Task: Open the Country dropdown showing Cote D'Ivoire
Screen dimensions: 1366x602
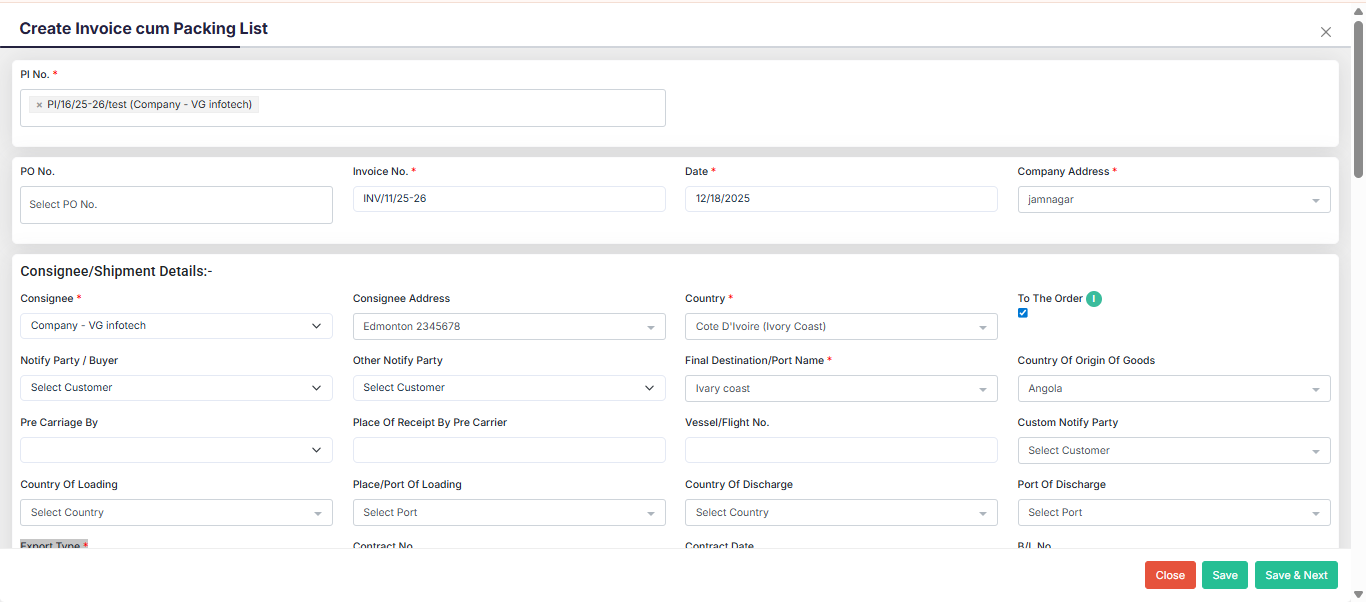Action: [840, 327]
